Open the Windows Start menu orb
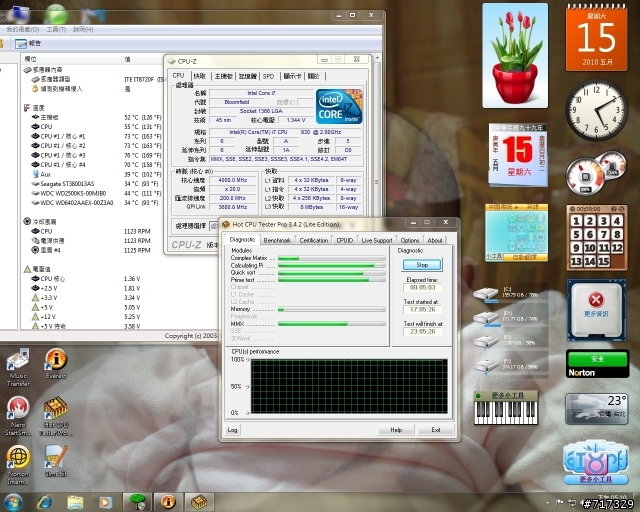This screenshot has width=640, height=512. point(13,503)
